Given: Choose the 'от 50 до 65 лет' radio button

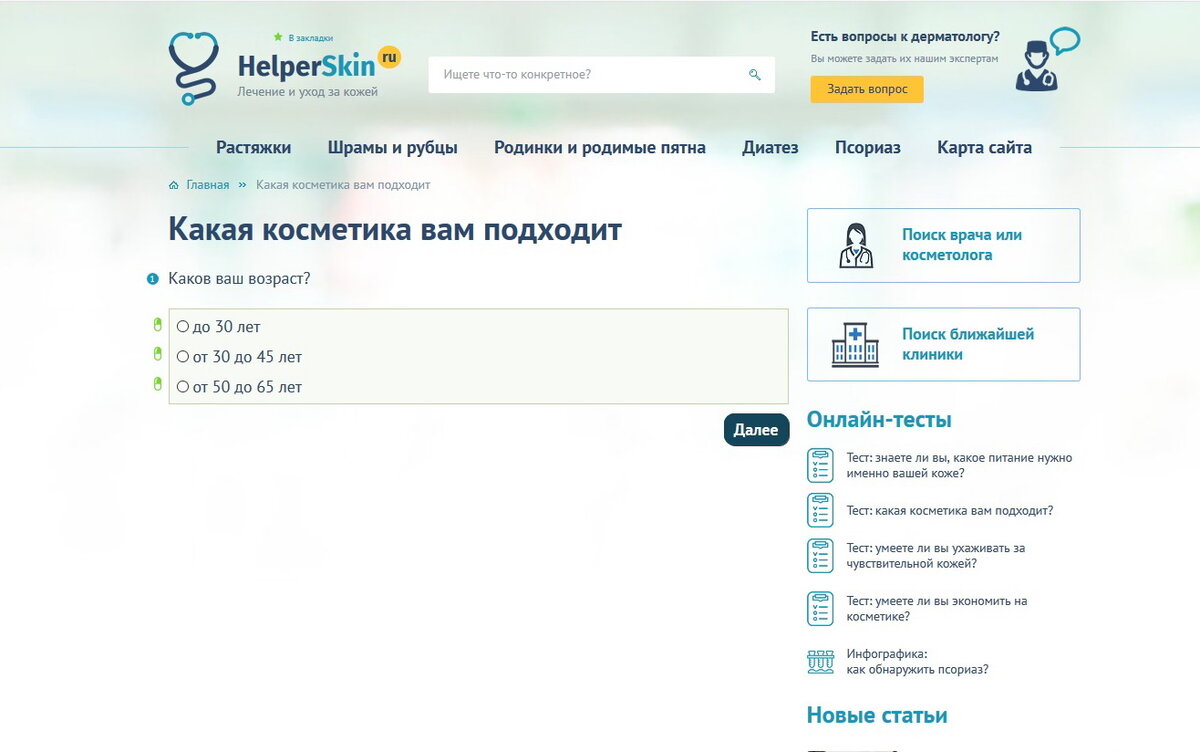Looking at the screenshot, I should (x=183, y=386).
